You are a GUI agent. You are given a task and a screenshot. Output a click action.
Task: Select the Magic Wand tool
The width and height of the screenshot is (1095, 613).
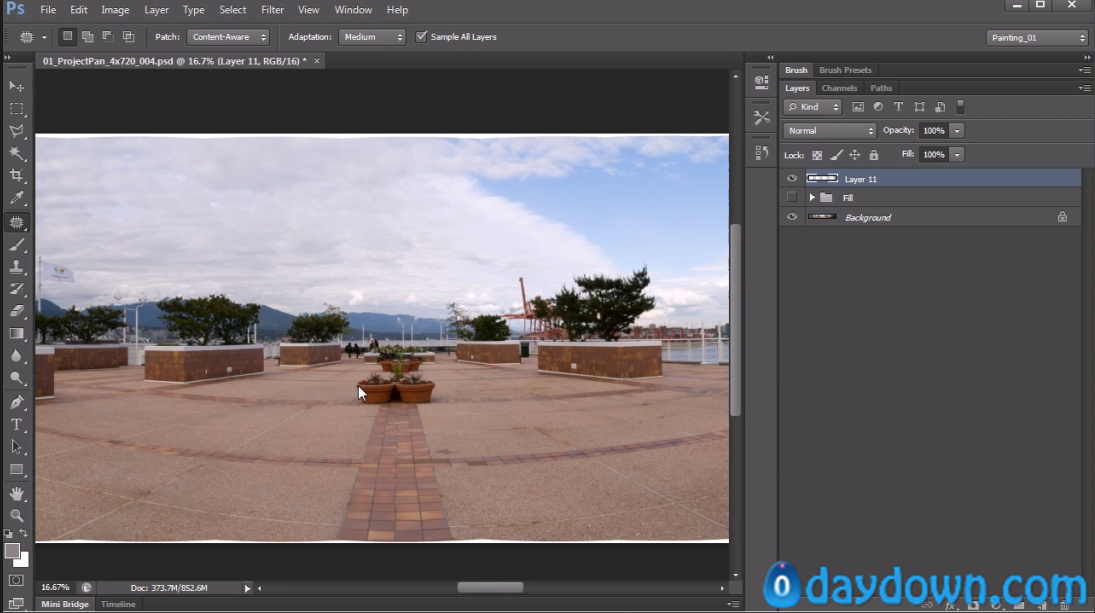(17, 153)
